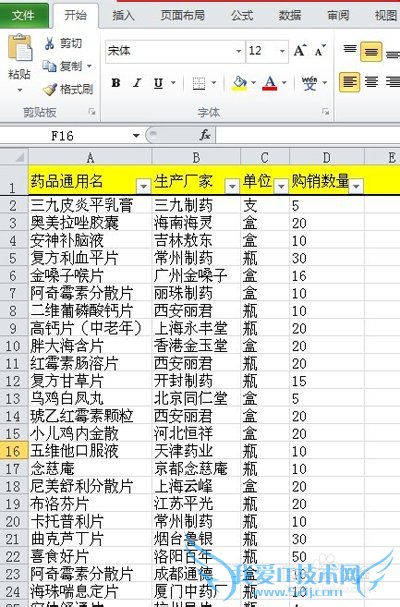Open the font name dropdown 宋体
This screenshot has width=400, height=607.
click(239, 51)
